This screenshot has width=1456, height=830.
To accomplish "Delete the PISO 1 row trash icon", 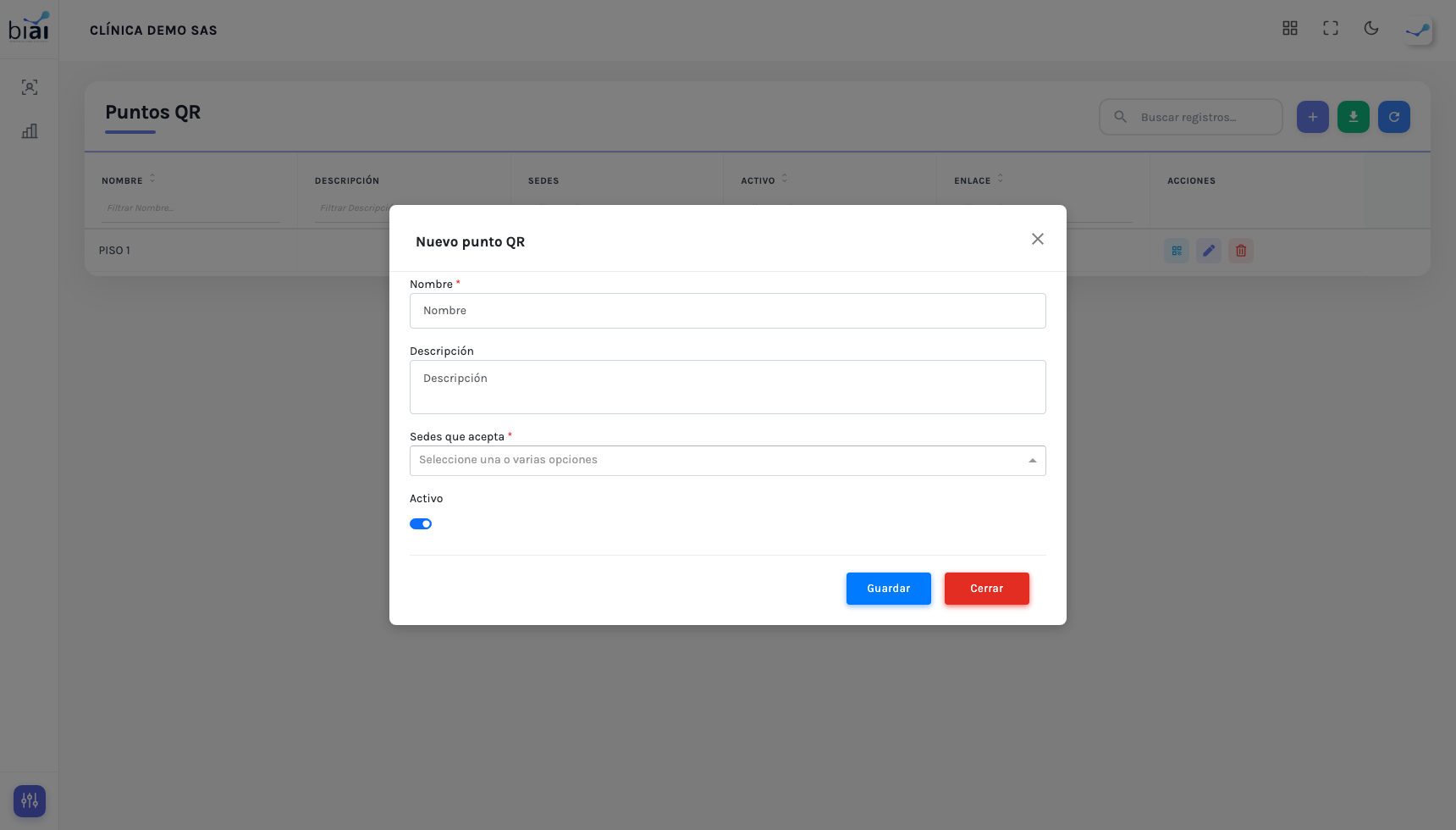I will click(x=1241, y=251).
